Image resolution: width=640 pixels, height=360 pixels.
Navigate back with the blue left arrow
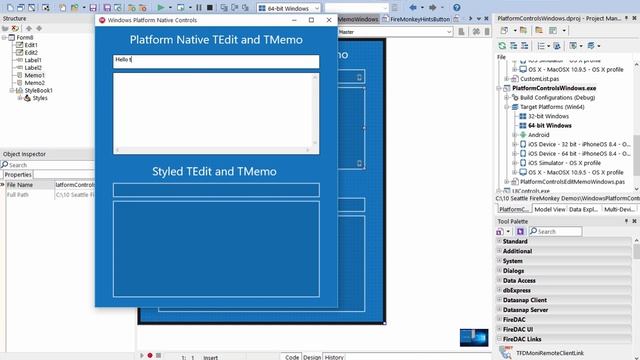coord(413,7)
